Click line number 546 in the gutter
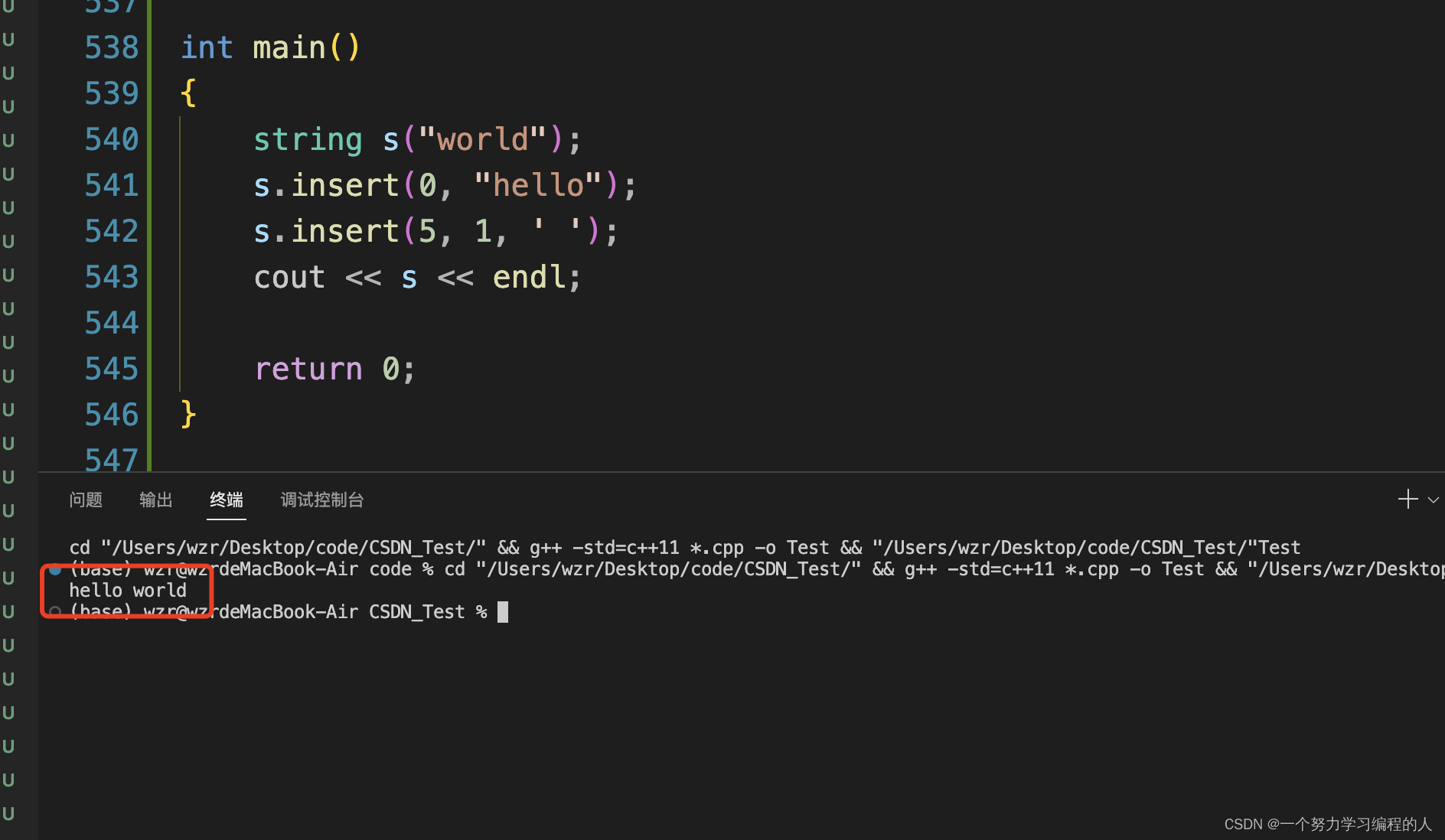Image resolution: width=1445 pixels, height=840 pixels. coord(112,415)
